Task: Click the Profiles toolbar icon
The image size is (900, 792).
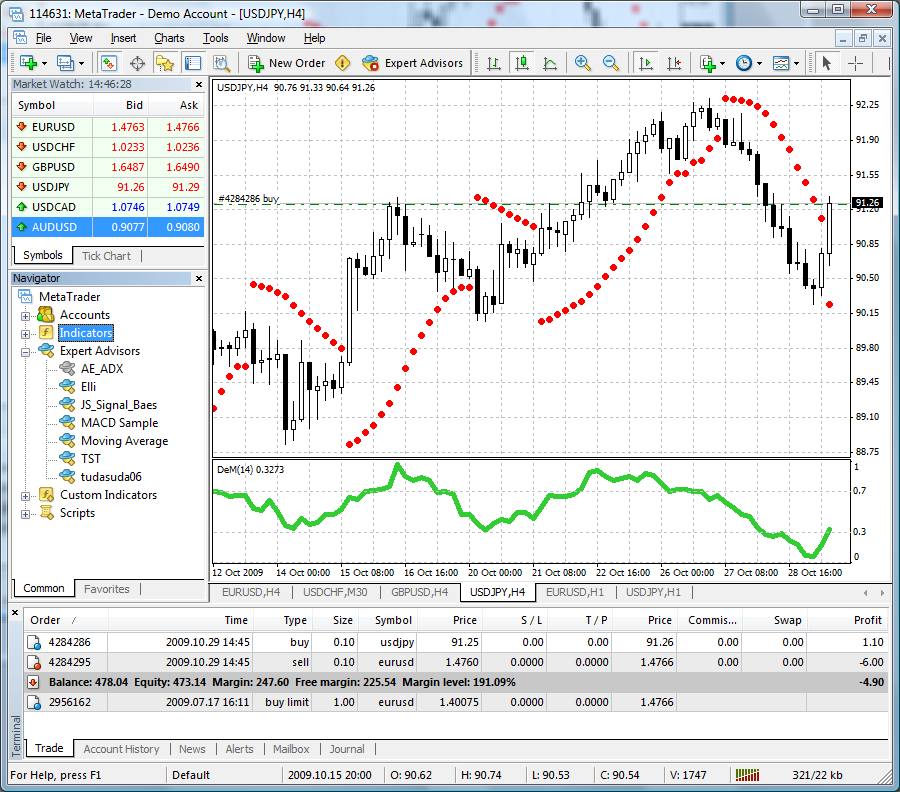Action: point(65,63)
